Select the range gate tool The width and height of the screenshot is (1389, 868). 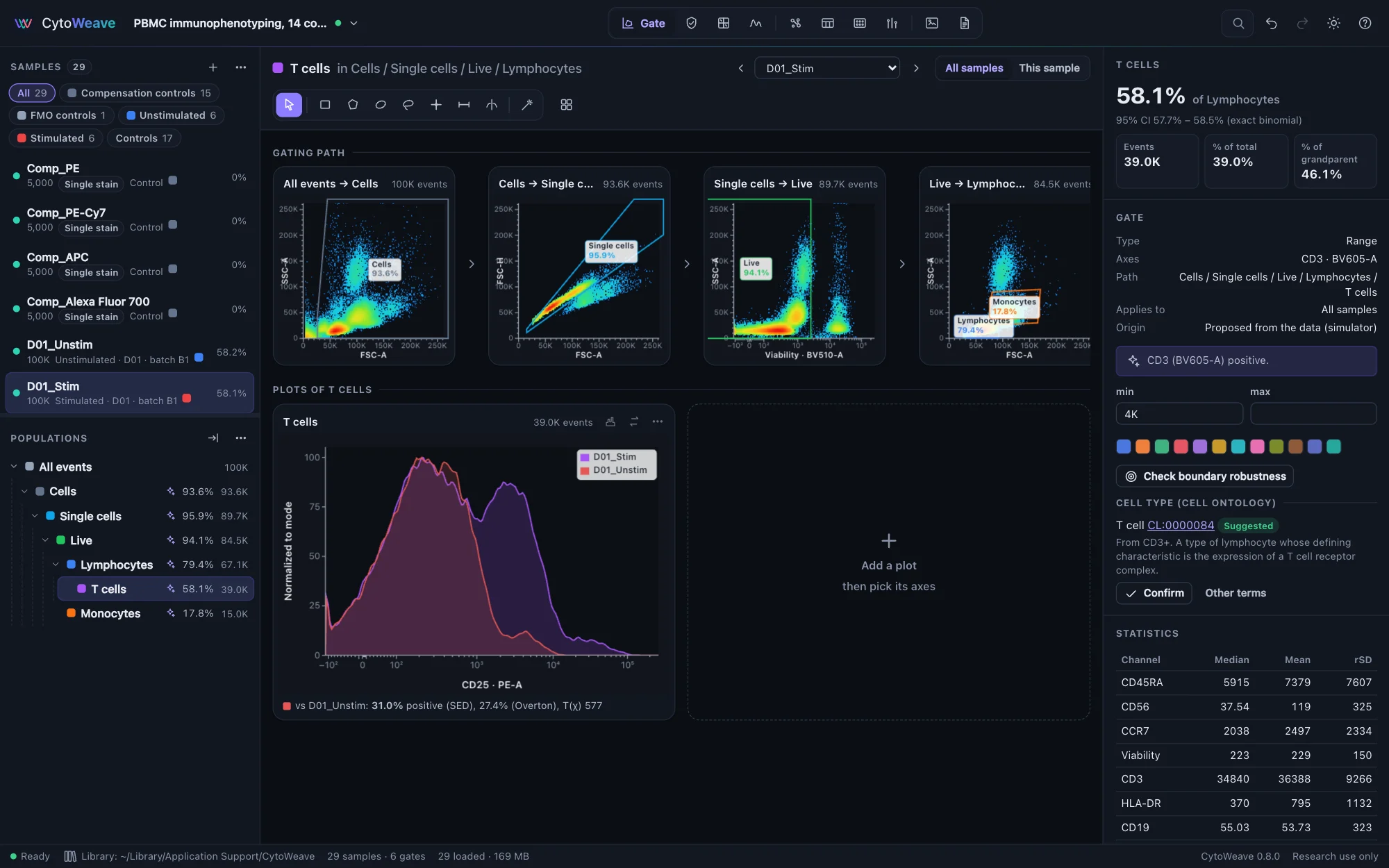464,105
